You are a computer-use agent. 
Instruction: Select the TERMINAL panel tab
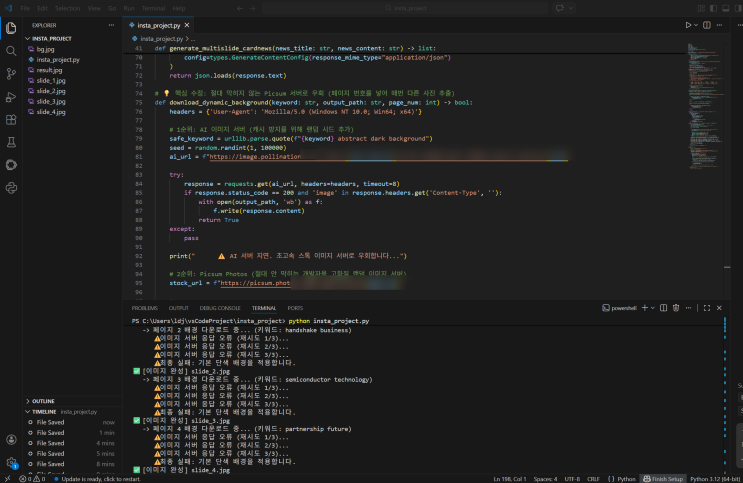coord(264,308)
